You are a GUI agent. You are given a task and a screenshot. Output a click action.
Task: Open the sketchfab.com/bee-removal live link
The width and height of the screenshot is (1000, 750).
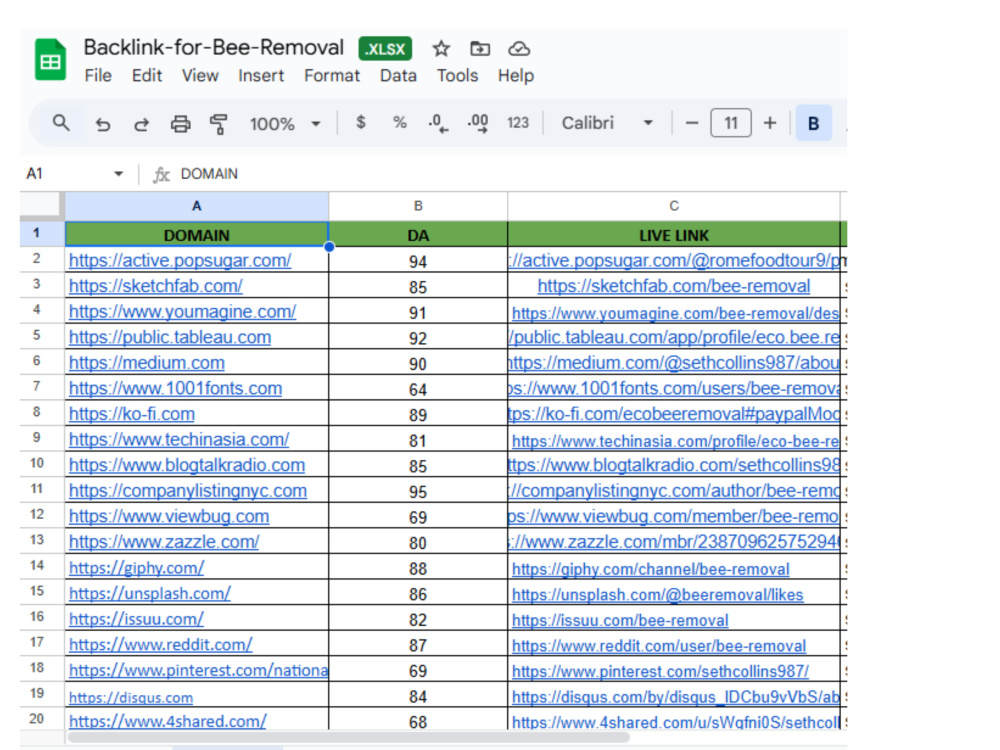tap(673, 286)
